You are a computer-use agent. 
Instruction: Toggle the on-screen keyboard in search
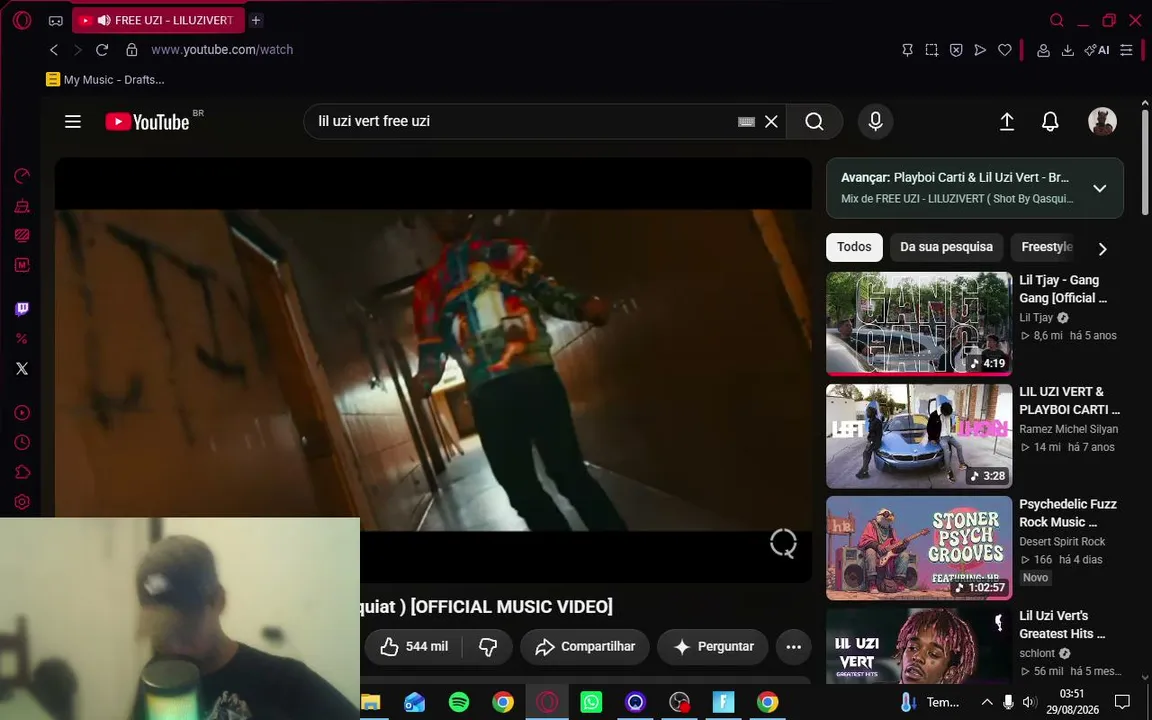(746, 122)
